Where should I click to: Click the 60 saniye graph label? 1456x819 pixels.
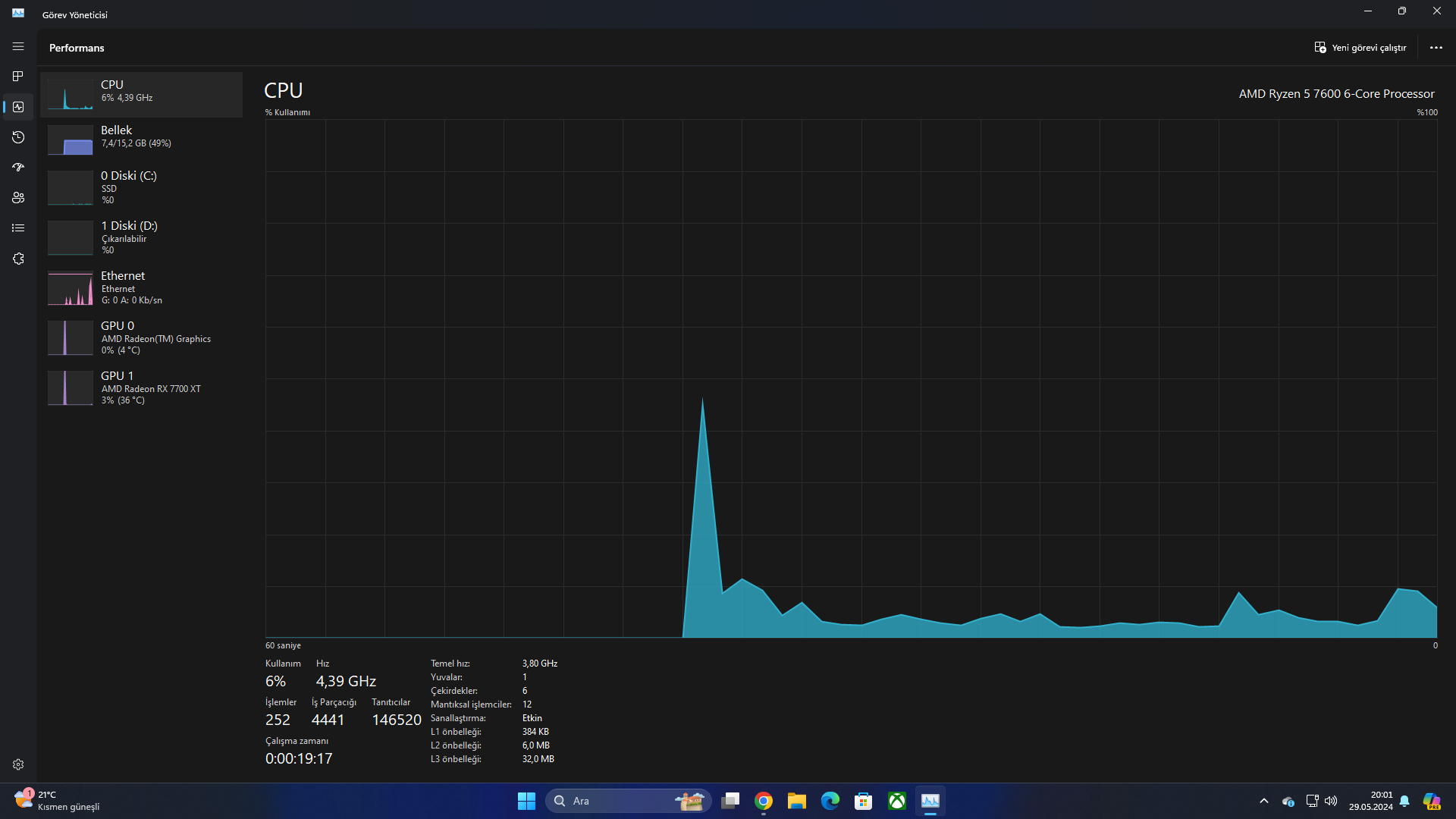[283, 645]
